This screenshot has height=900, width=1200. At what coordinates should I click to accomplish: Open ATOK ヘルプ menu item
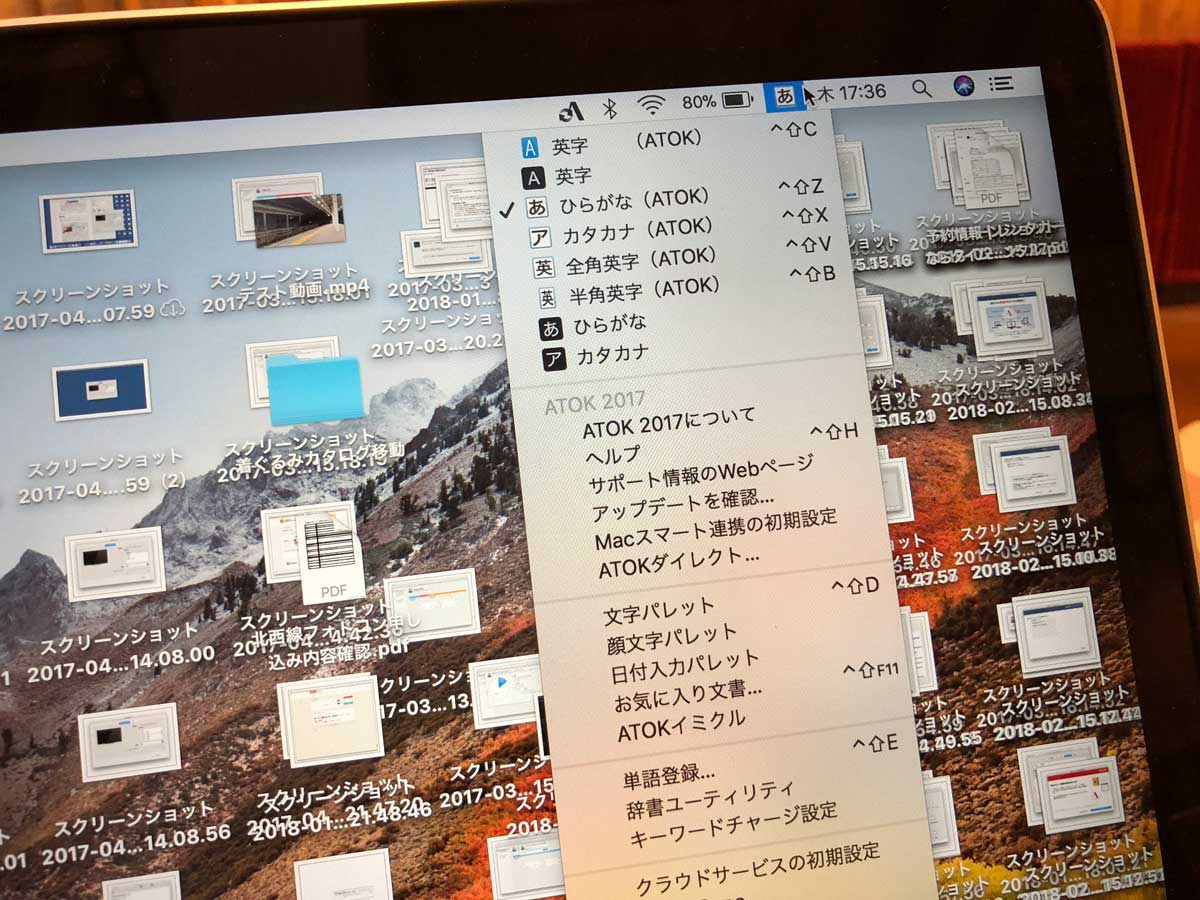(613, 452)
